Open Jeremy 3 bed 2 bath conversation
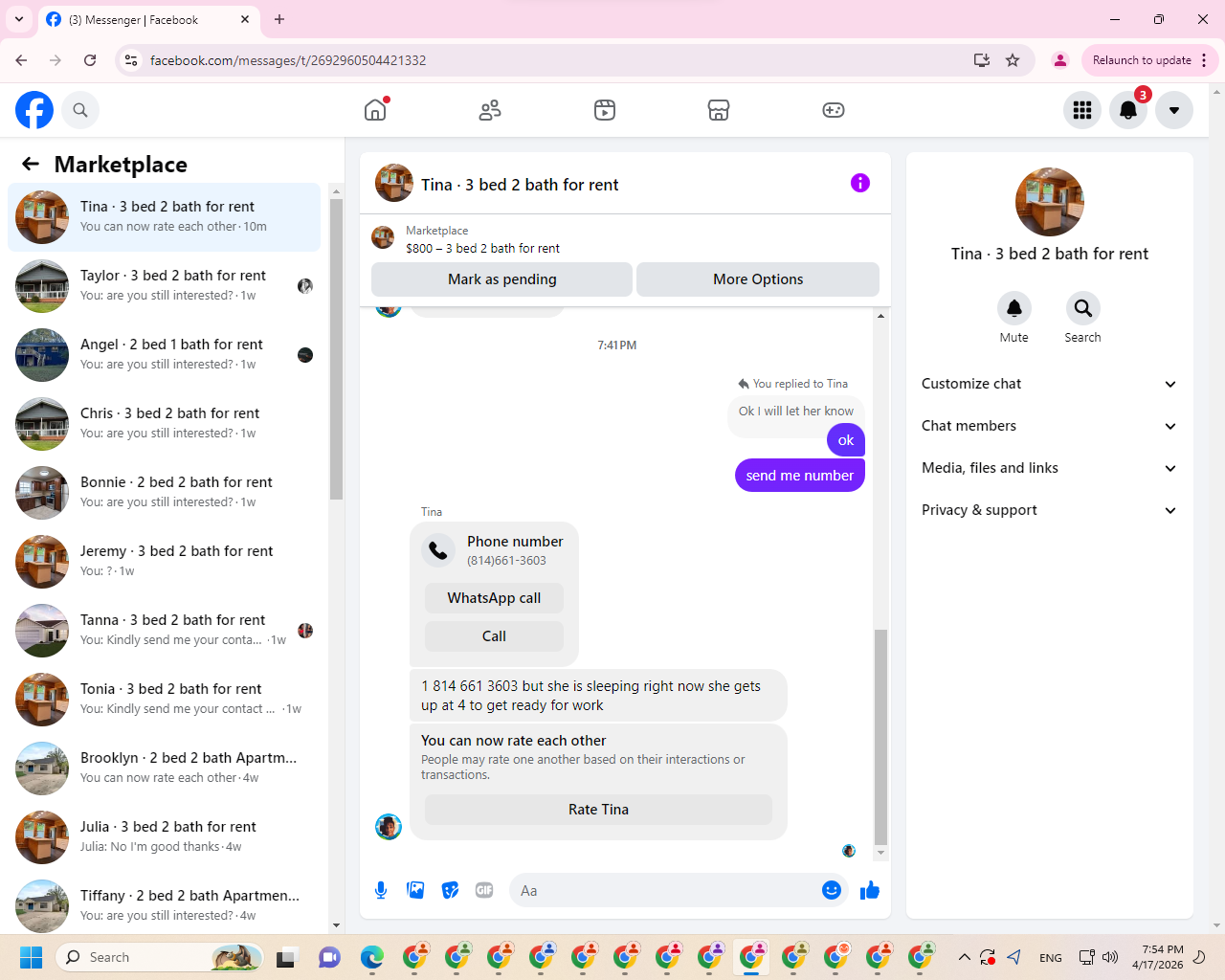 coord(164,562)
